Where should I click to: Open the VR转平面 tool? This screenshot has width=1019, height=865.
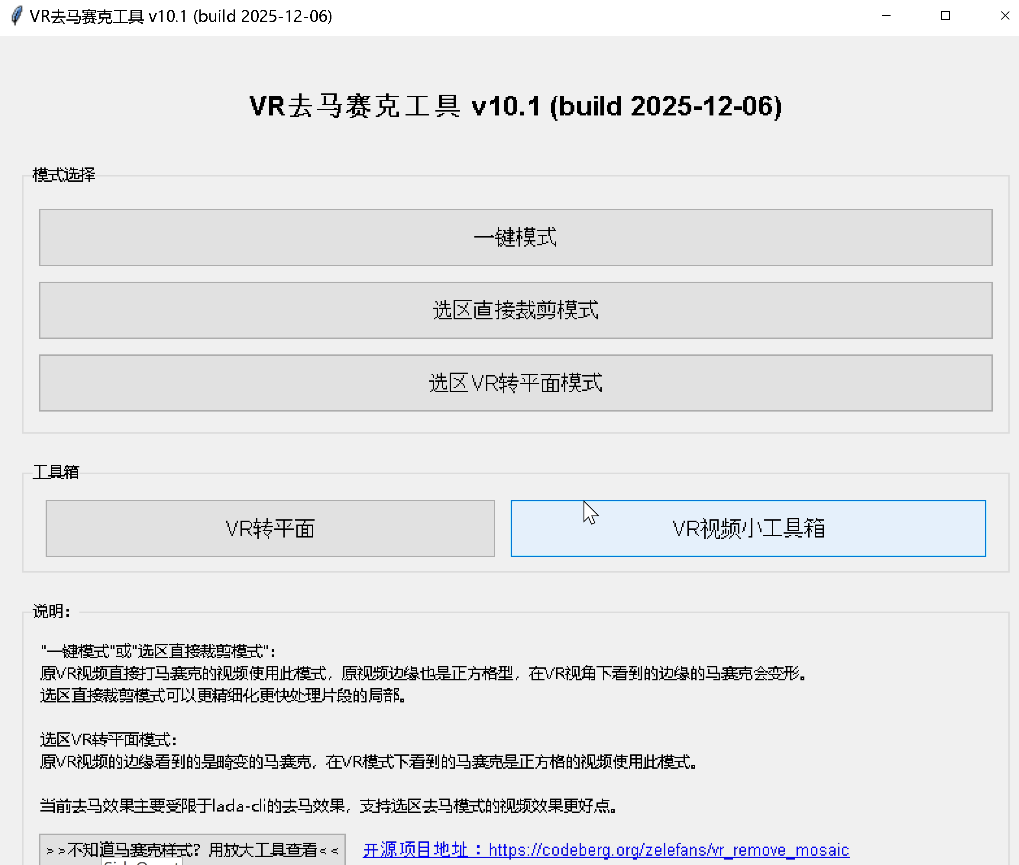tap(270, 528)
